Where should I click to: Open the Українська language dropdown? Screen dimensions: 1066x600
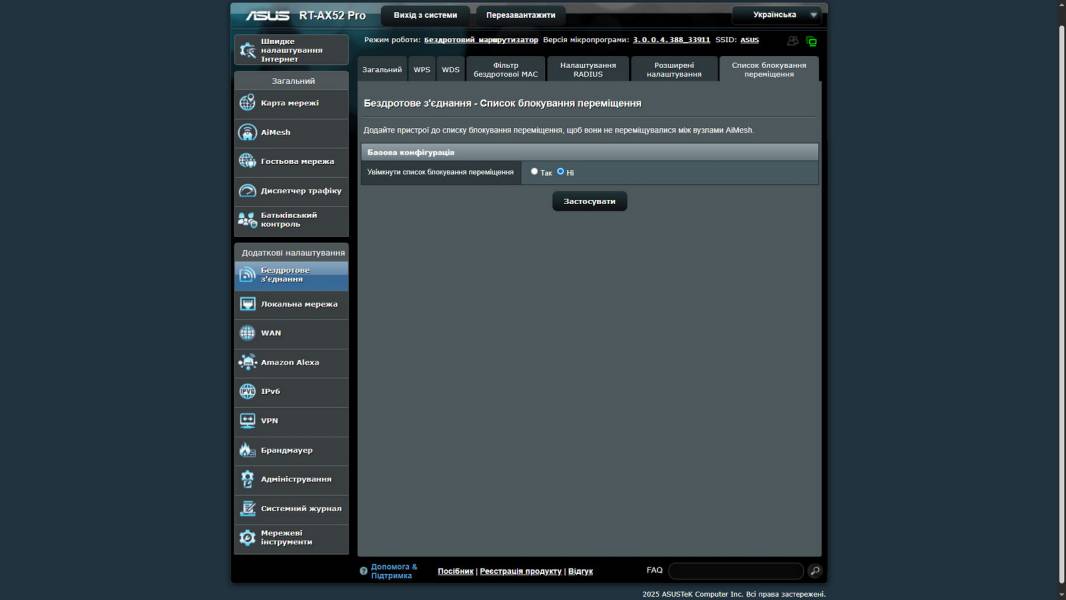[x=777, y=15]
